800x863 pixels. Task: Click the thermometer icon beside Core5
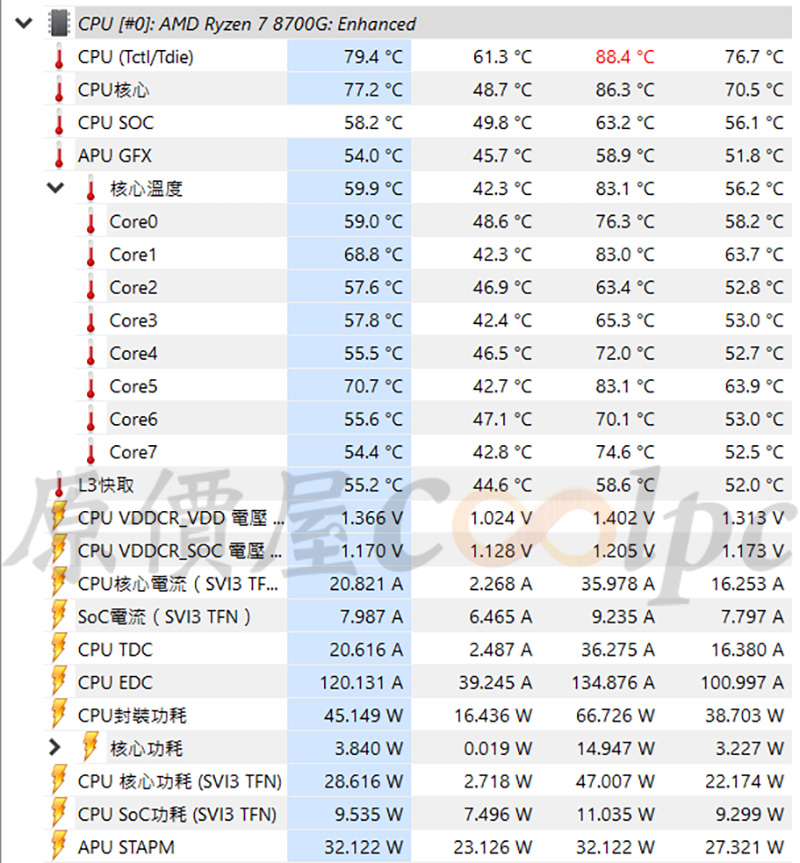91,387
